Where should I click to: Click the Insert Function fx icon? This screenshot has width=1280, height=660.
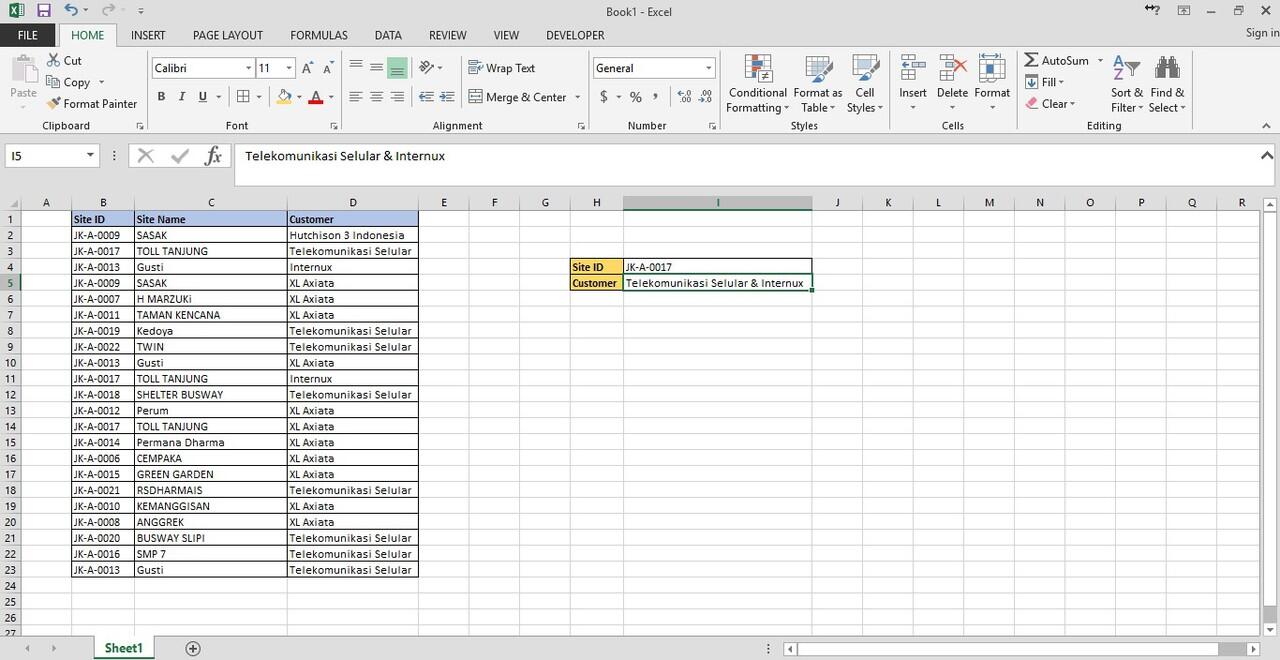[213, 156]
